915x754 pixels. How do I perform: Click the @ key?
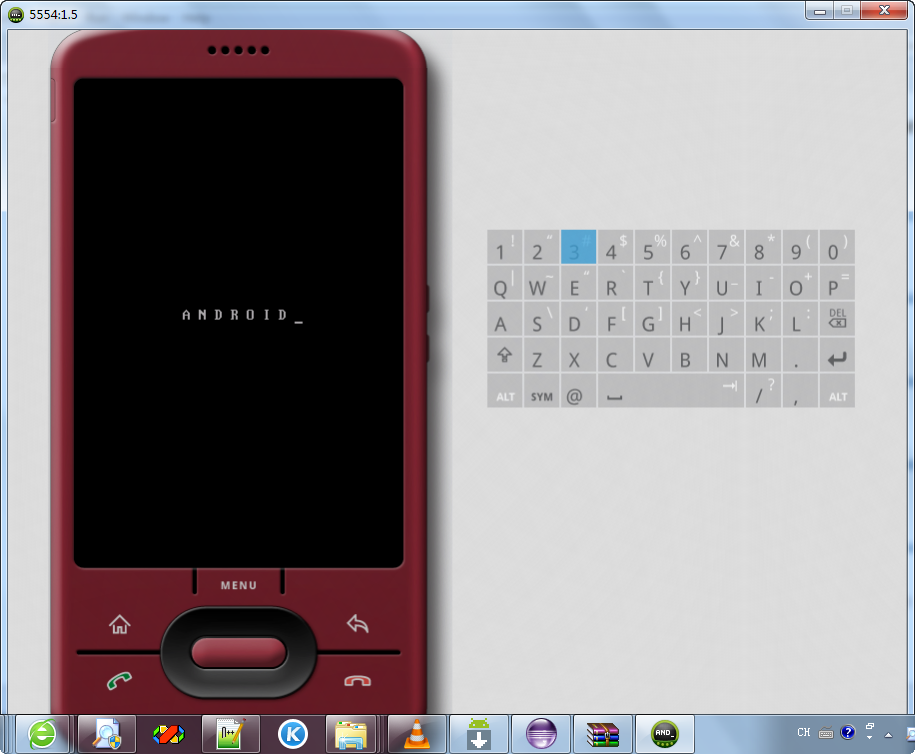tap(578, 391)
